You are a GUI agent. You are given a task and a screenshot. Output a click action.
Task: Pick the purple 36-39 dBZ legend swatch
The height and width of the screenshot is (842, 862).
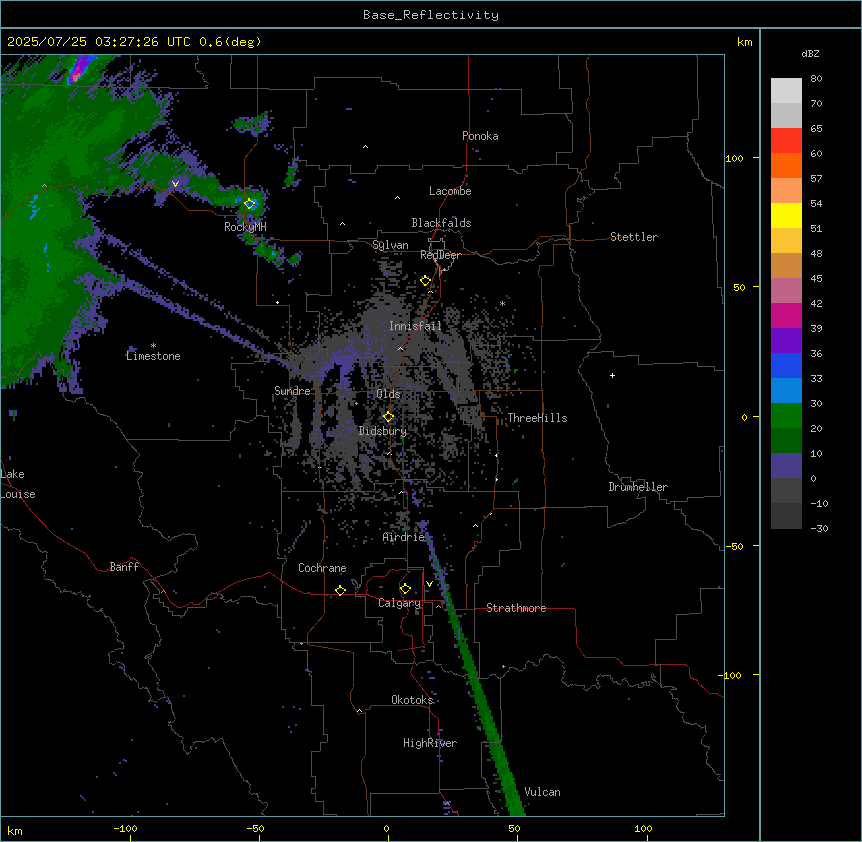tap(786, 341)
